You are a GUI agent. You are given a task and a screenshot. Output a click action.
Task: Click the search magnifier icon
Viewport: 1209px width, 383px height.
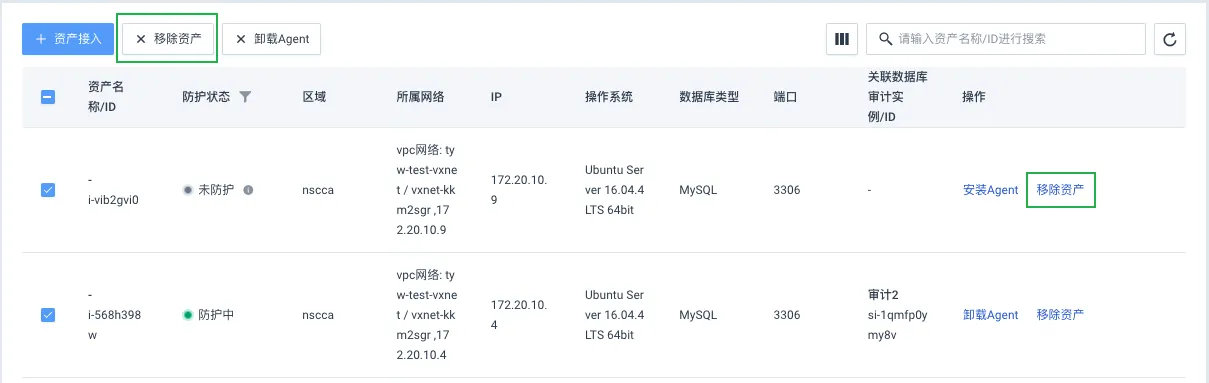pyautogui.click(x=885, y=39)
